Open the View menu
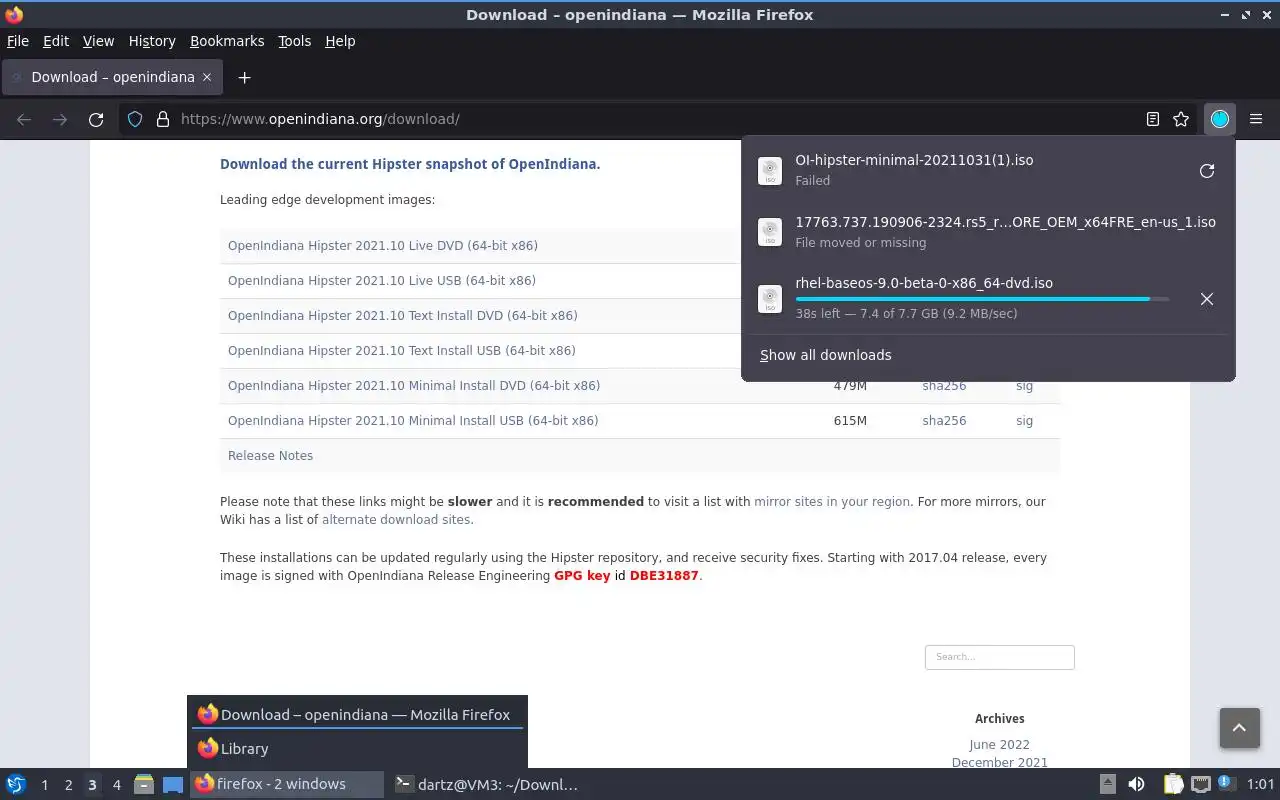The image size is (1280, 800). click(98, 41)
